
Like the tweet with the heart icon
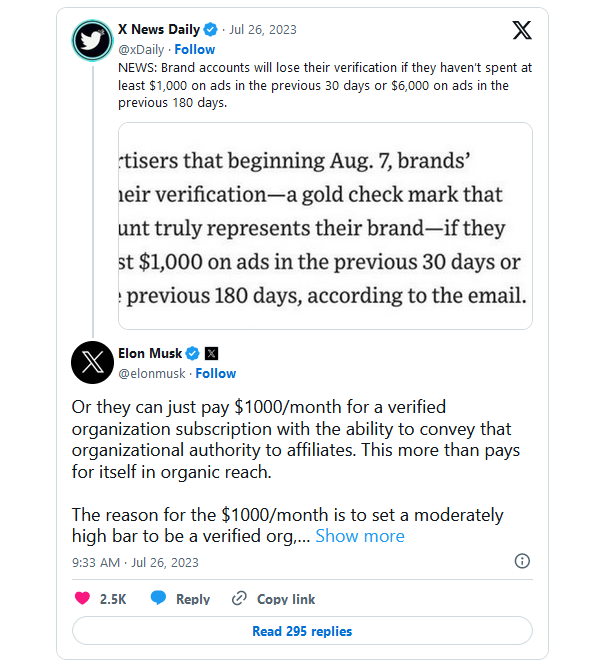(x=84, y=598)
